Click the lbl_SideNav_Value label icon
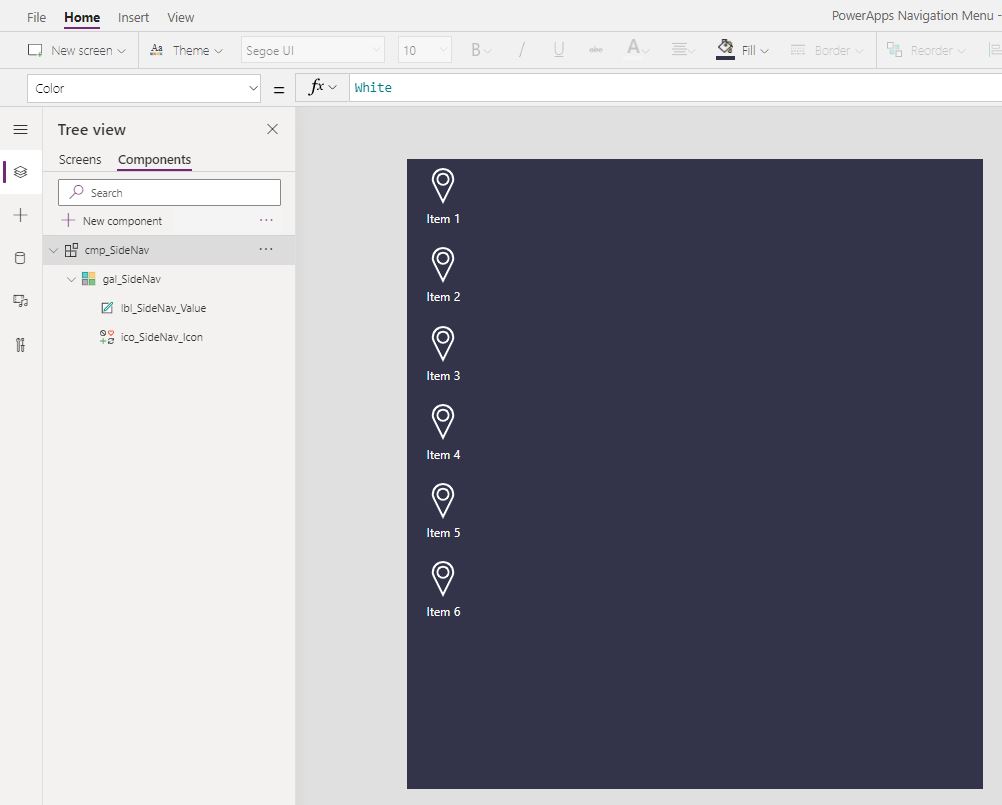1002x805 pixels. 107,308
